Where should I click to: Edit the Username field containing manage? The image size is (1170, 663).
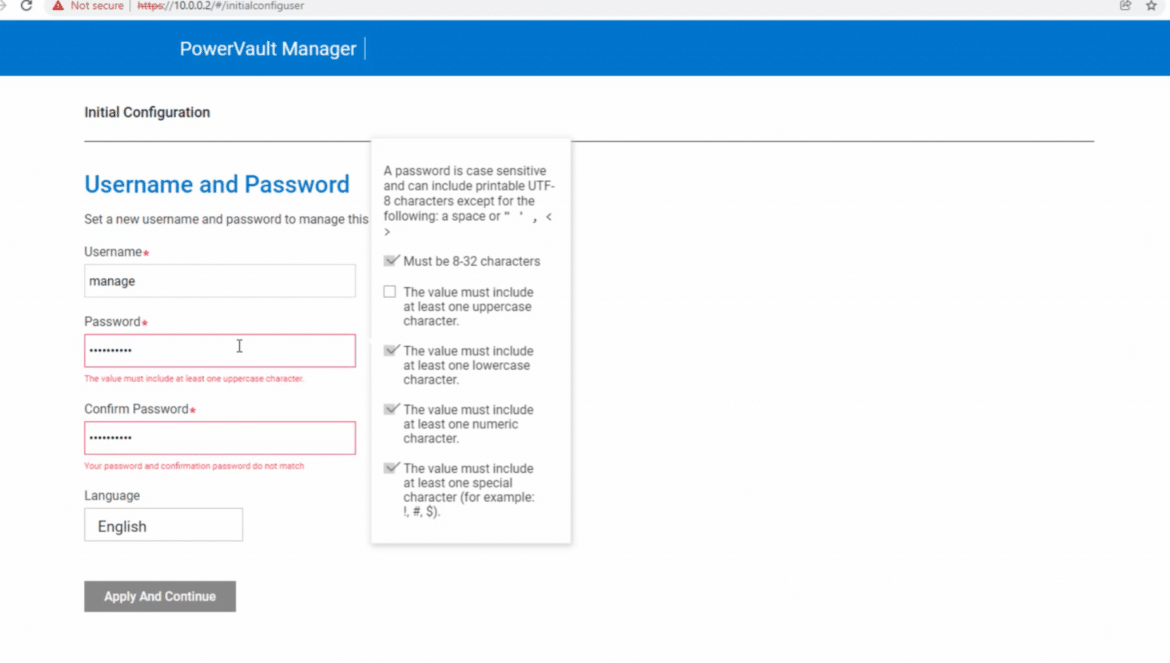click(x=219, y=281)
